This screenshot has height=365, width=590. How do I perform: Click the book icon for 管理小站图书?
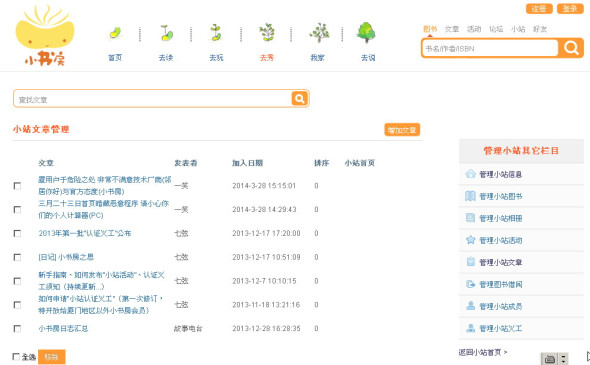[470, 196]
